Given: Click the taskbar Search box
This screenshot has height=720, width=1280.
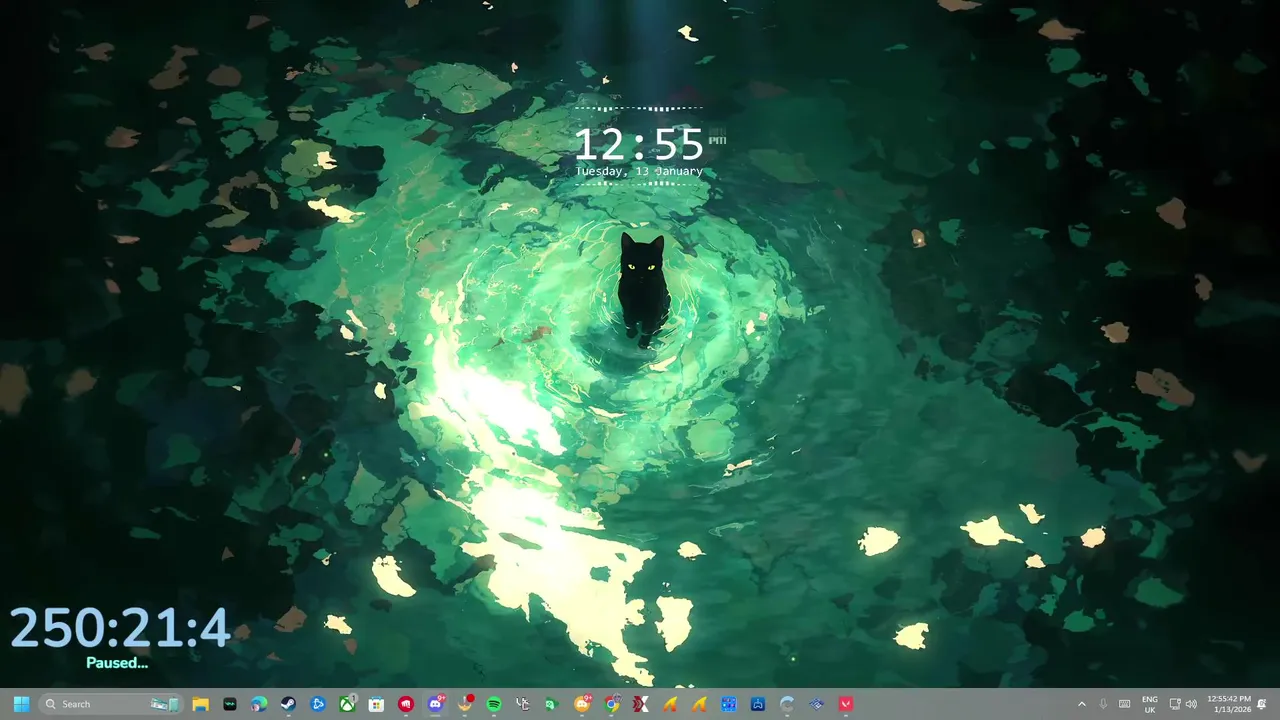Looking at the screenshot, I should coord(111,704).
